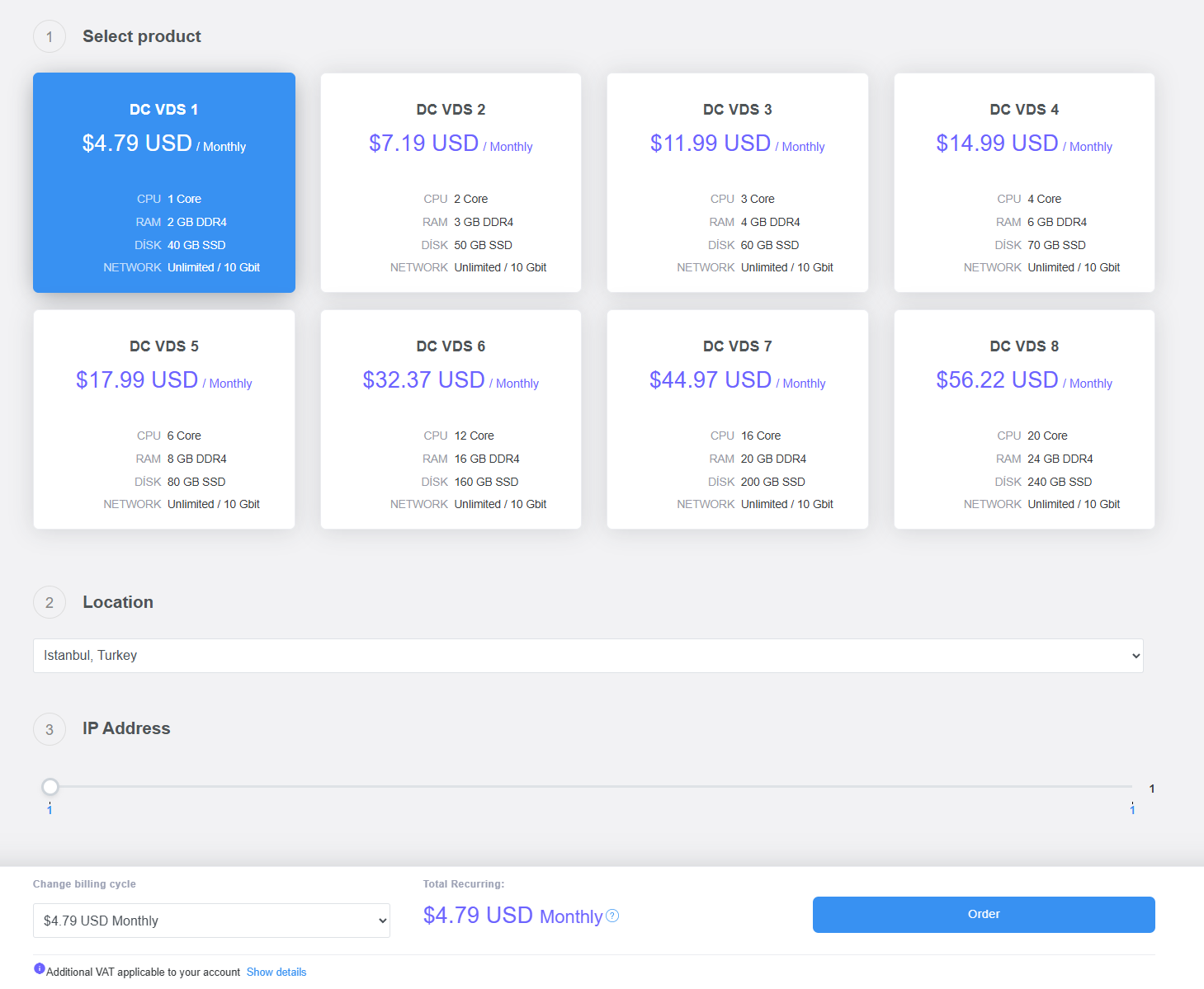This screenshot has width=1204, height=989.
Task: Click the info icon next to VAT notice
Action: pos(39,968)
